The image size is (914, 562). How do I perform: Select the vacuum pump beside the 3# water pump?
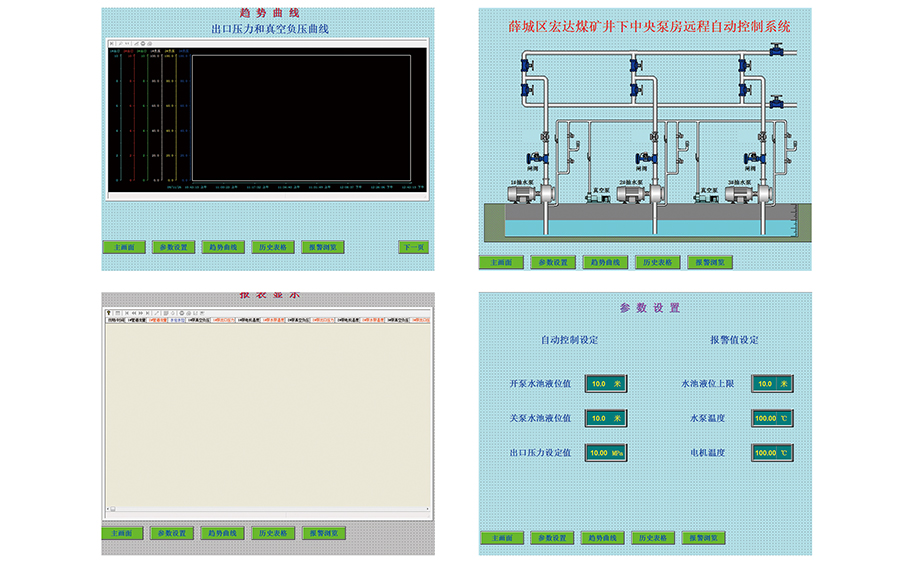706,198
